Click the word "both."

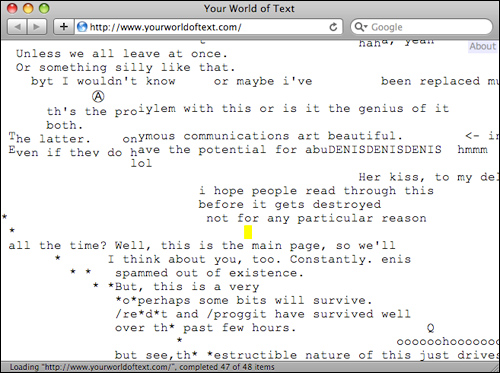pos(65,125)
